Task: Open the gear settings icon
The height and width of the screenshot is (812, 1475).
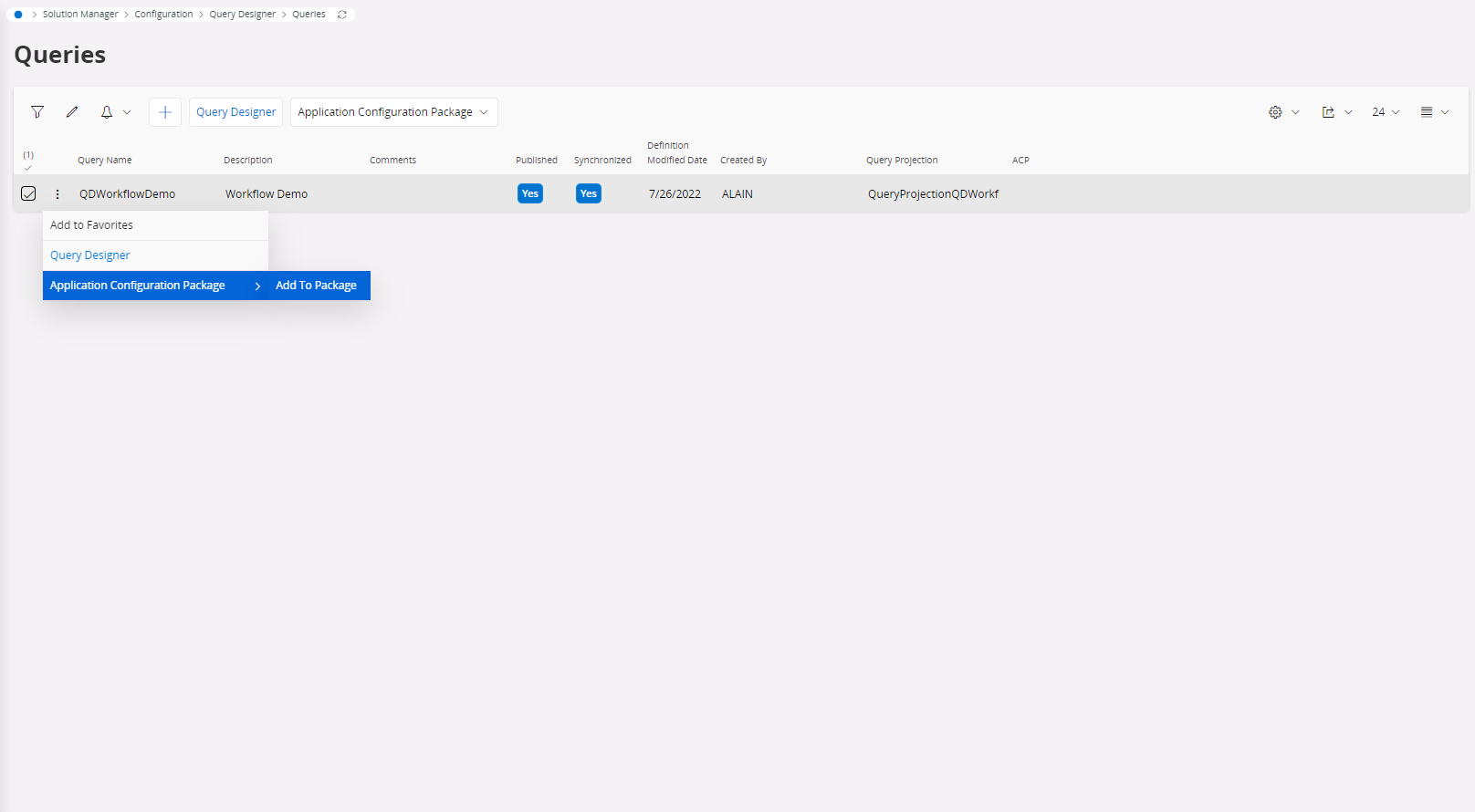Action: pyautogui.click(x=1275, y=112)
